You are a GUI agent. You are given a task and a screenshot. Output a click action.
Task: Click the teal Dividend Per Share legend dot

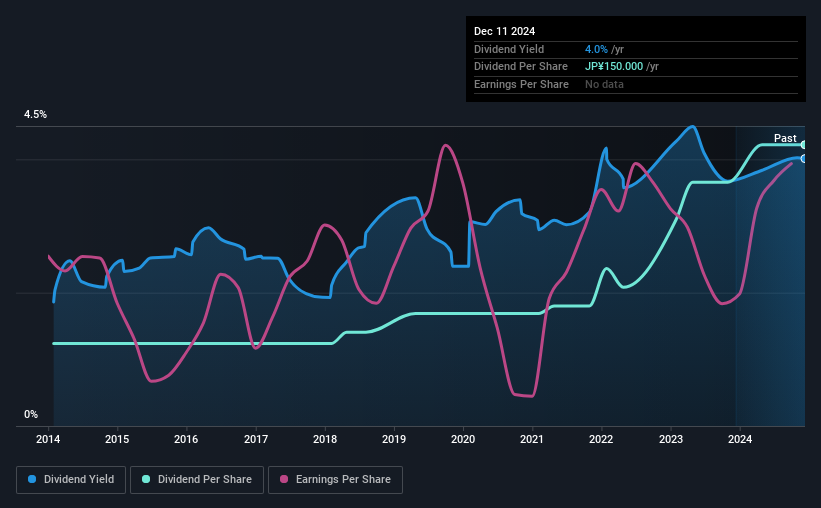click(146, 479)
